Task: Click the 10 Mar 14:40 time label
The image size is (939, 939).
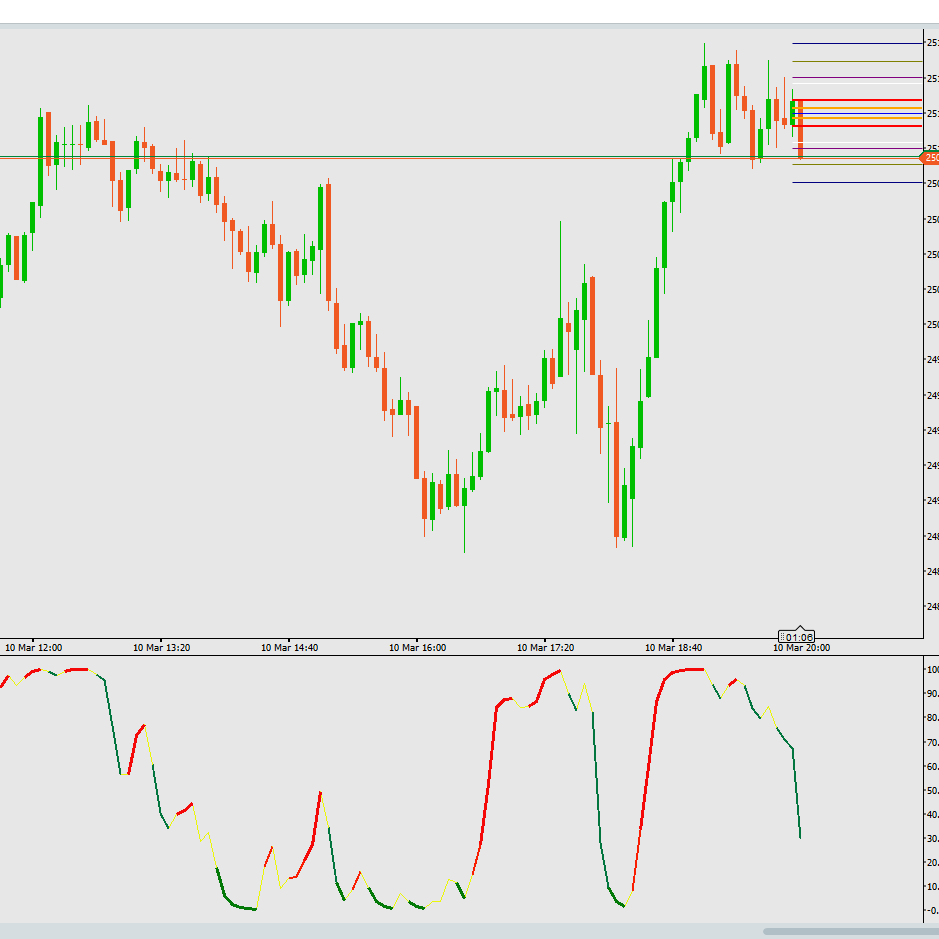Action: (290, 648)
